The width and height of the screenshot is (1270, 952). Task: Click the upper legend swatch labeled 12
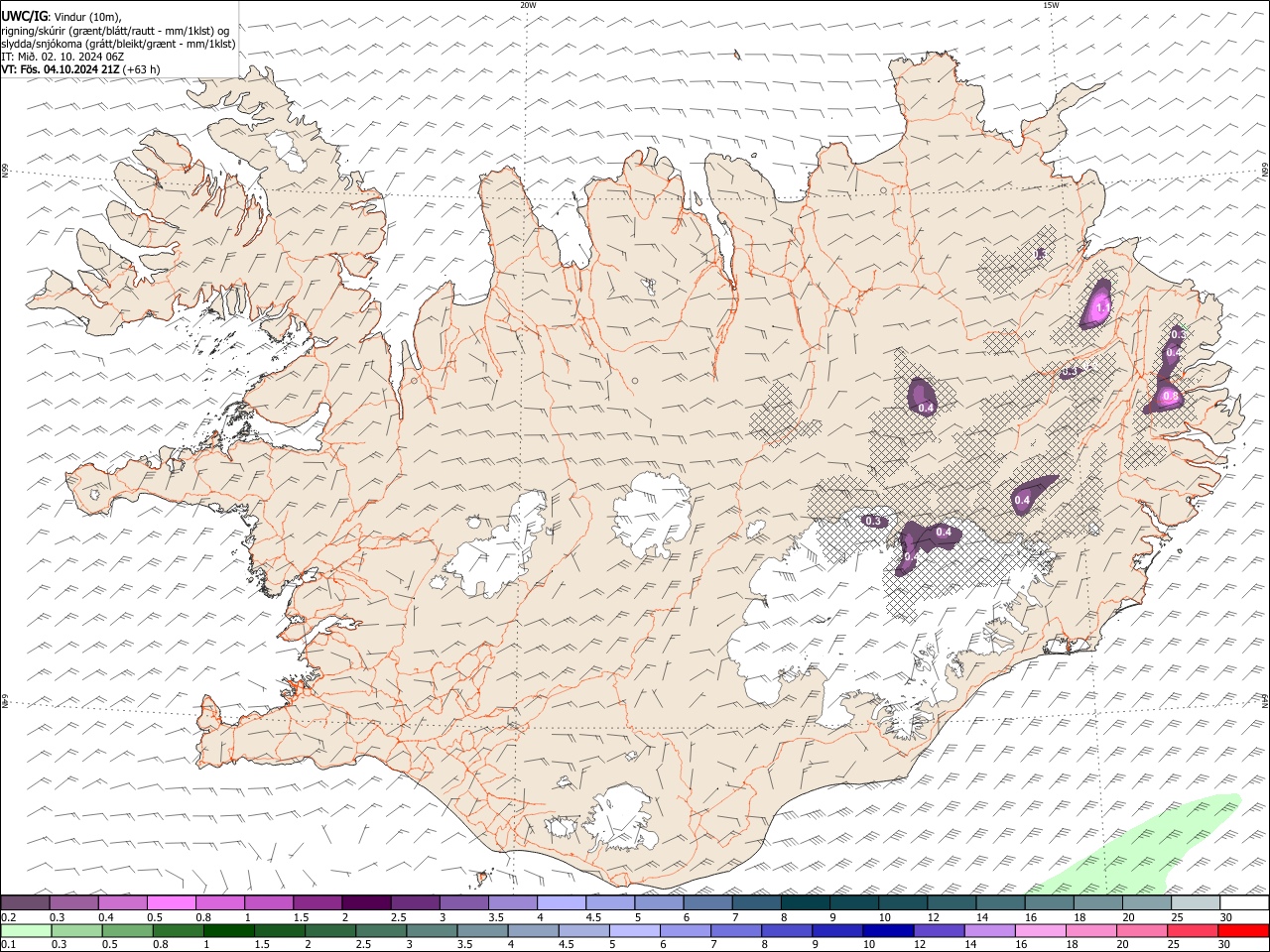pyautogui.click(x=952, y=902)
